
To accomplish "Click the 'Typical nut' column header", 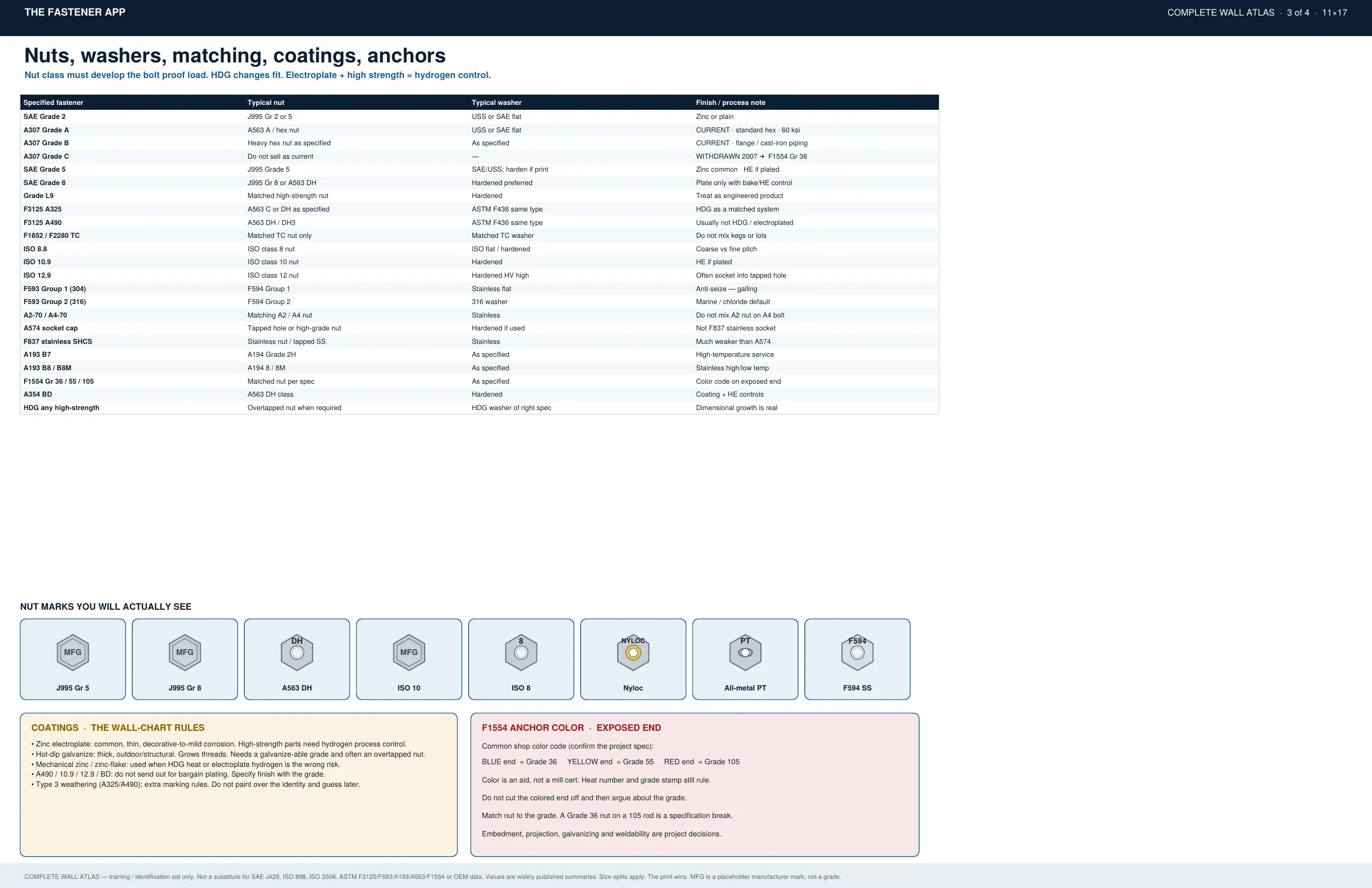I will point(266,103).
